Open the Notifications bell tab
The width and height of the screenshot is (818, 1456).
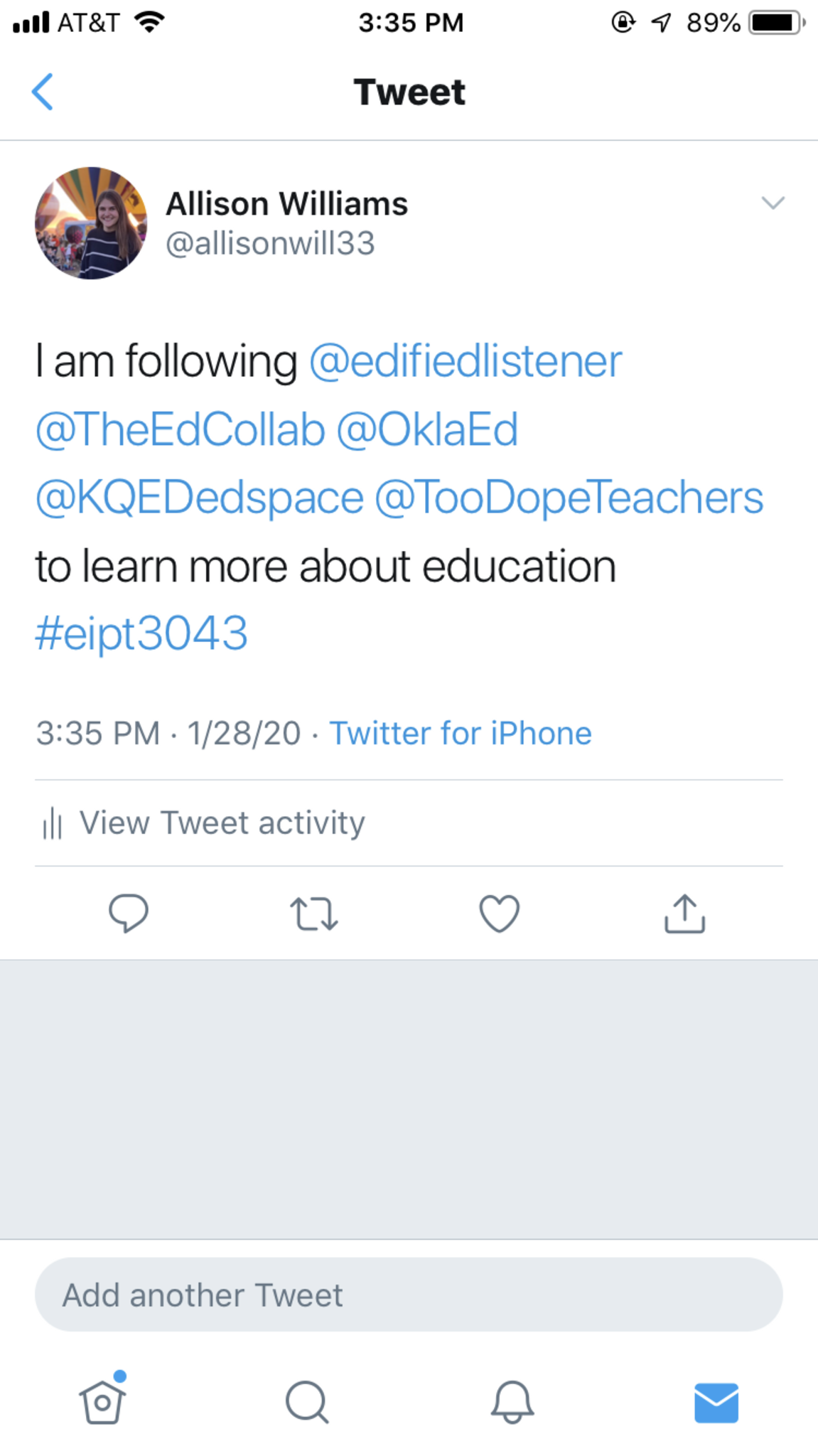click(512, 1402)
